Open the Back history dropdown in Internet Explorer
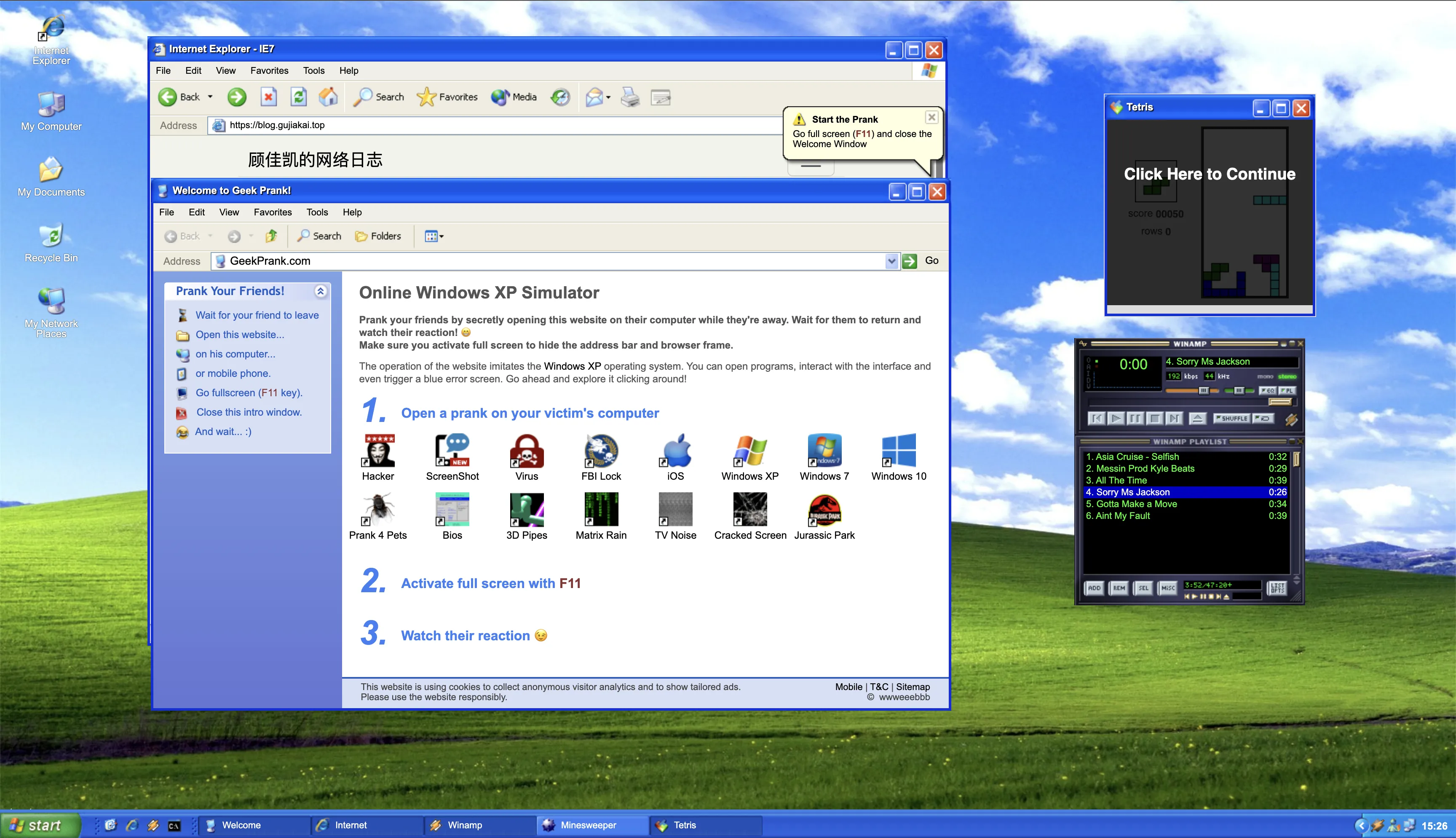The image size is (1456, 838). point(210,97)
